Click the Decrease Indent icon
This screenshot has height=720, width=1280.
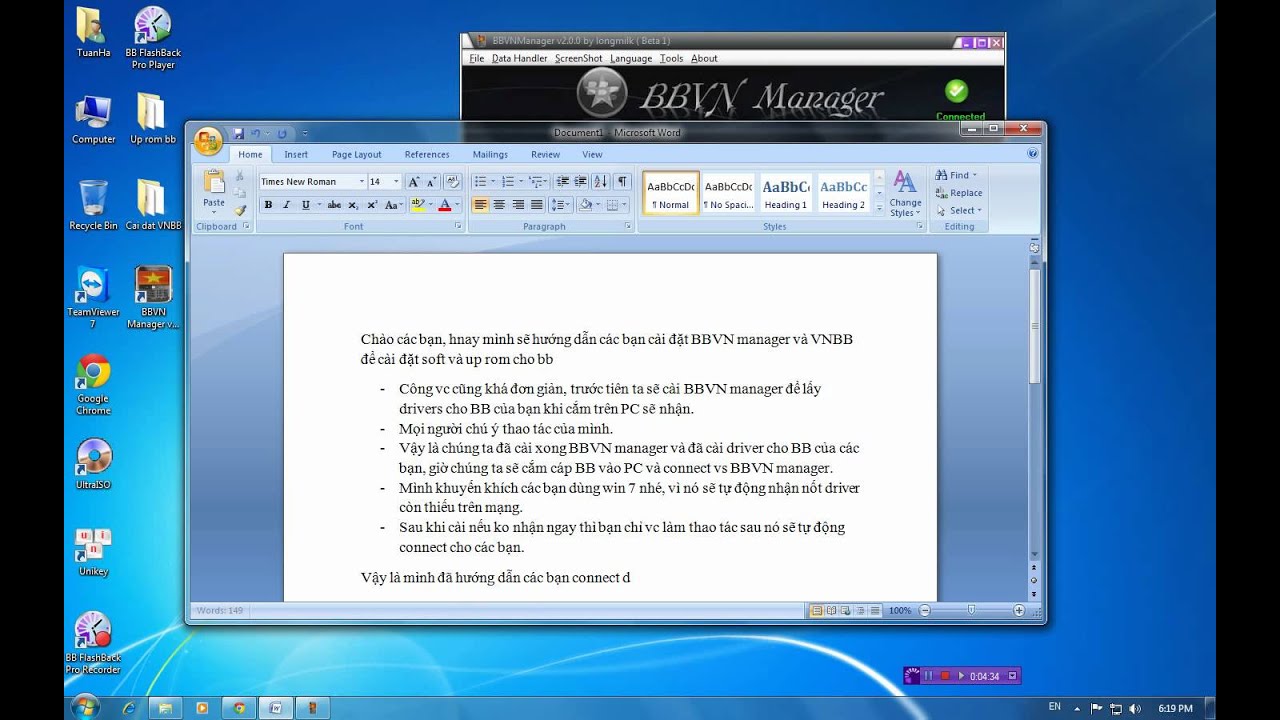click(x=562, y=181)
